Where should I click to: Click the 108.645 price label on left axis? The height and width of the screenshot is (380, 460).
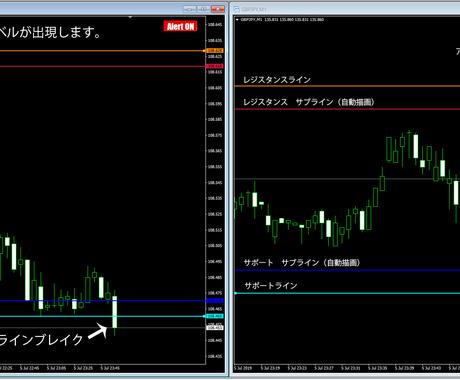click(215, 25)
